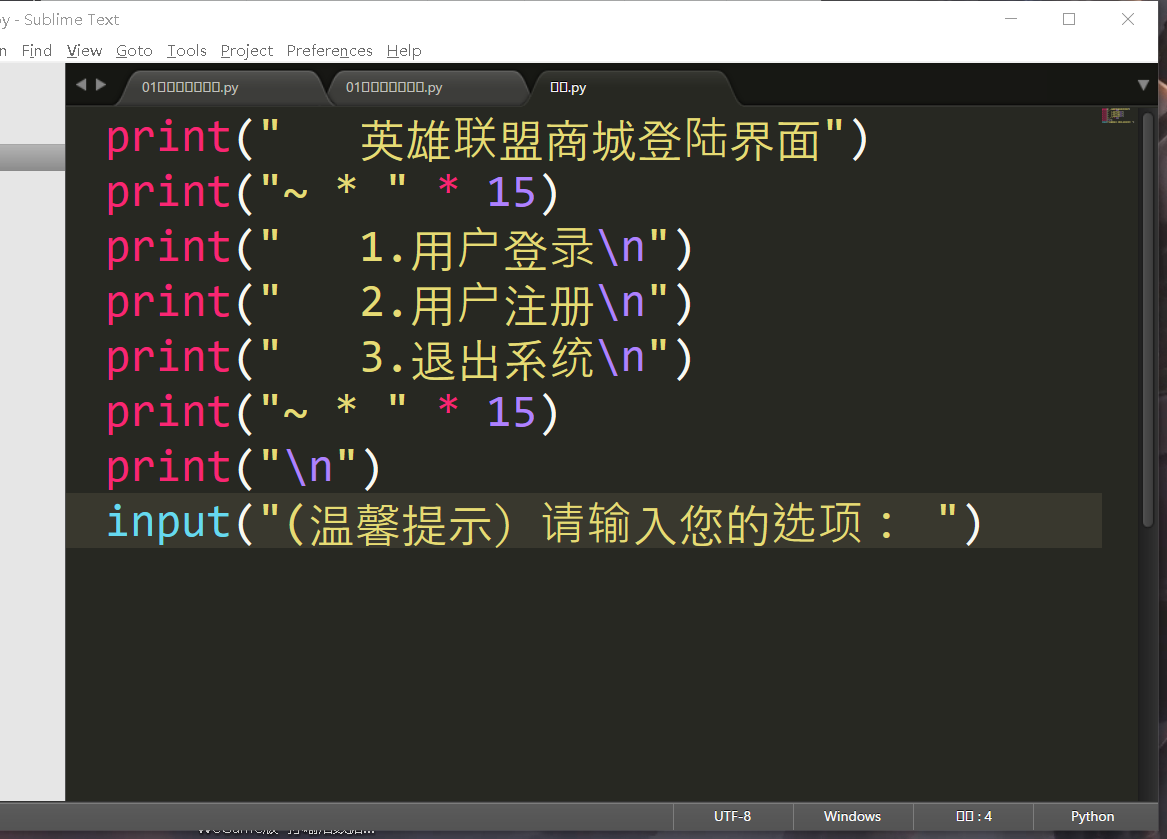Open the Help menu

point(404,51)
